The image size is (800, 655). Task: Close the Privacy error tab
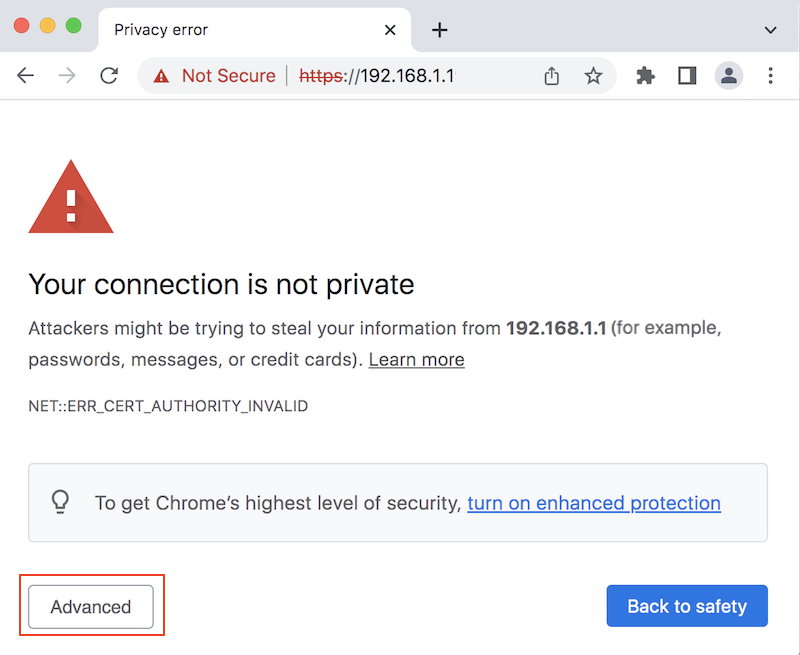(391, 30)
